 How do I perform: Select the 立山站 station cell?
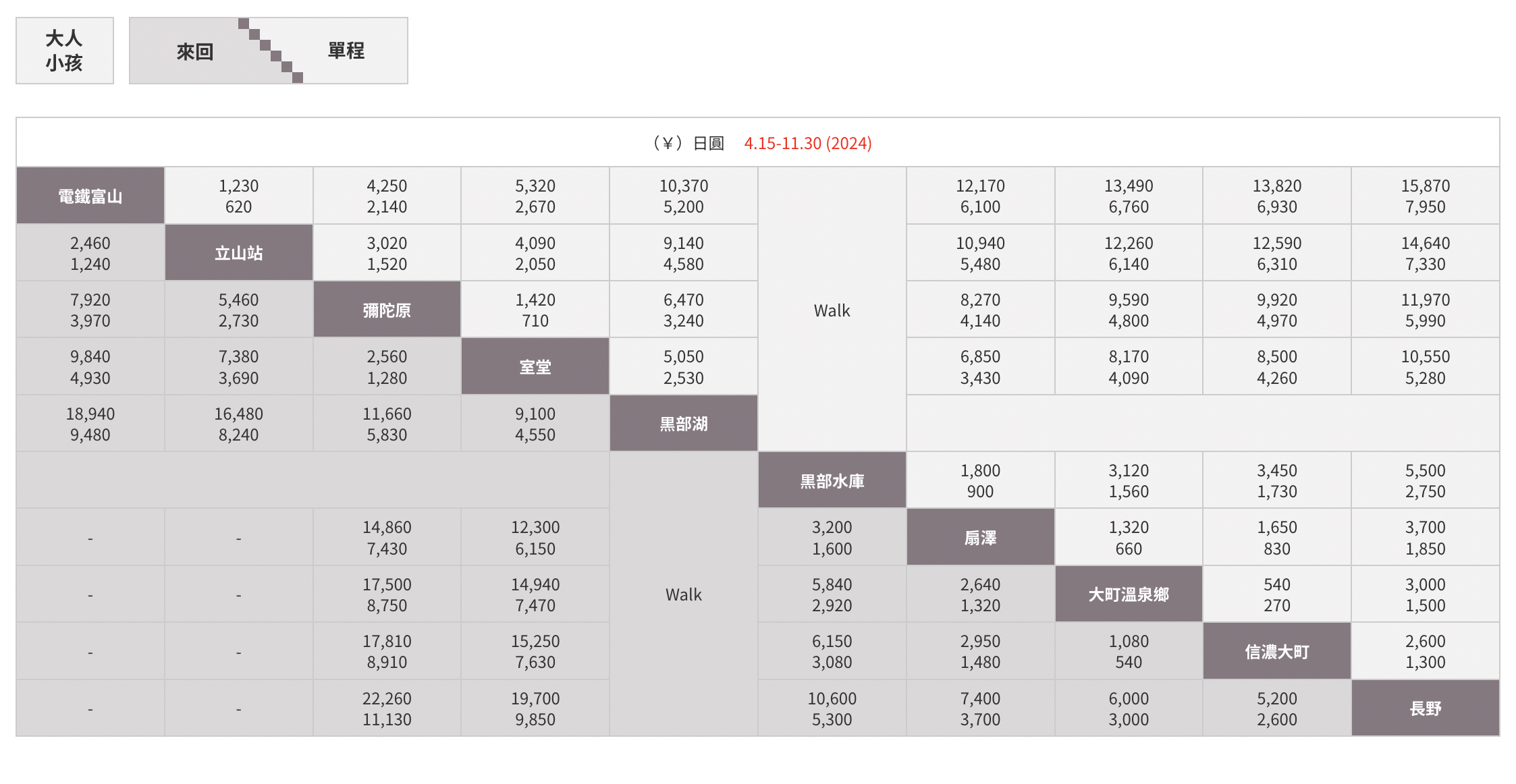(x=238, y=253)
